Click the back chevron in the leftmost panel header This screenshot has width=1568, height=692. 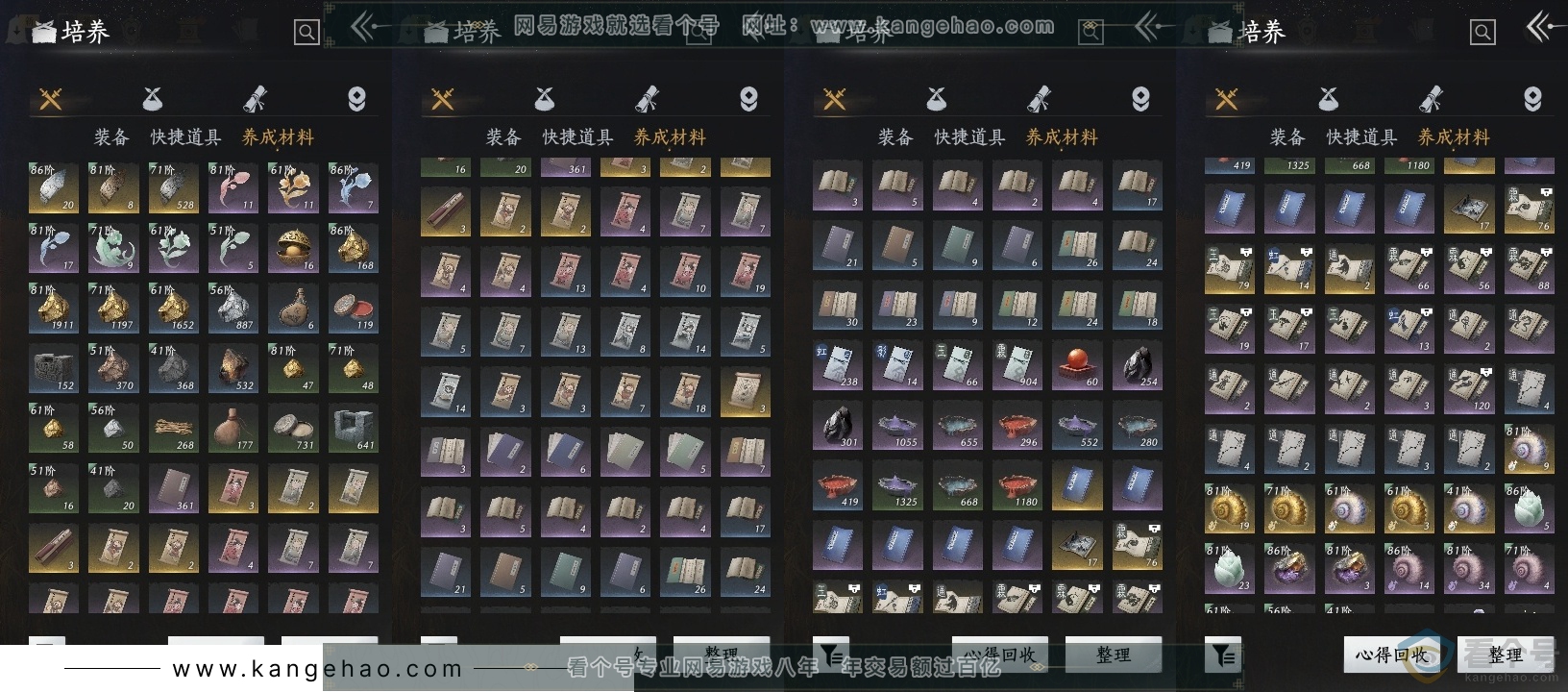tap(365, 27)
